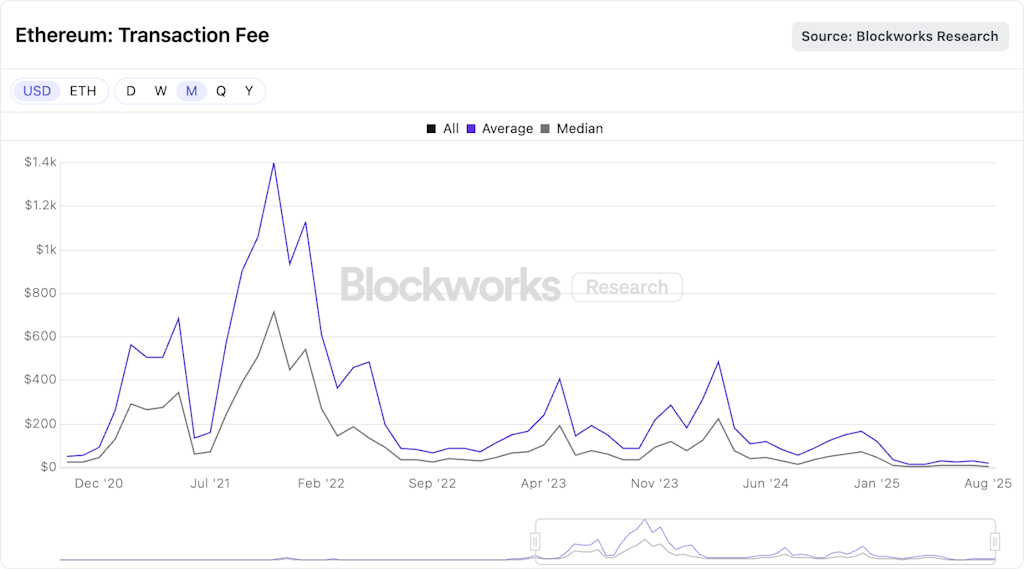
Task: Click the Jul '21 x-axis label
Action: tap(210, 483)
